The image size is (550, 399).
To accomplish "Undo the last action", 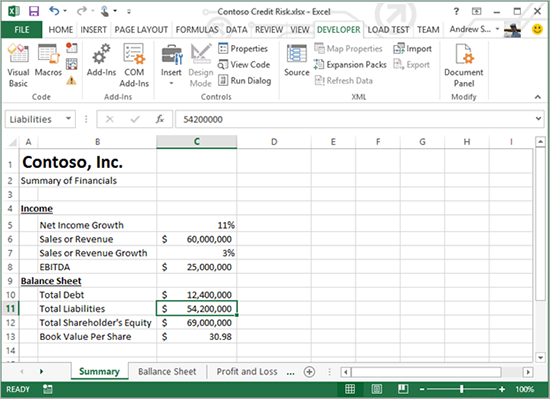I will [54, 11].
